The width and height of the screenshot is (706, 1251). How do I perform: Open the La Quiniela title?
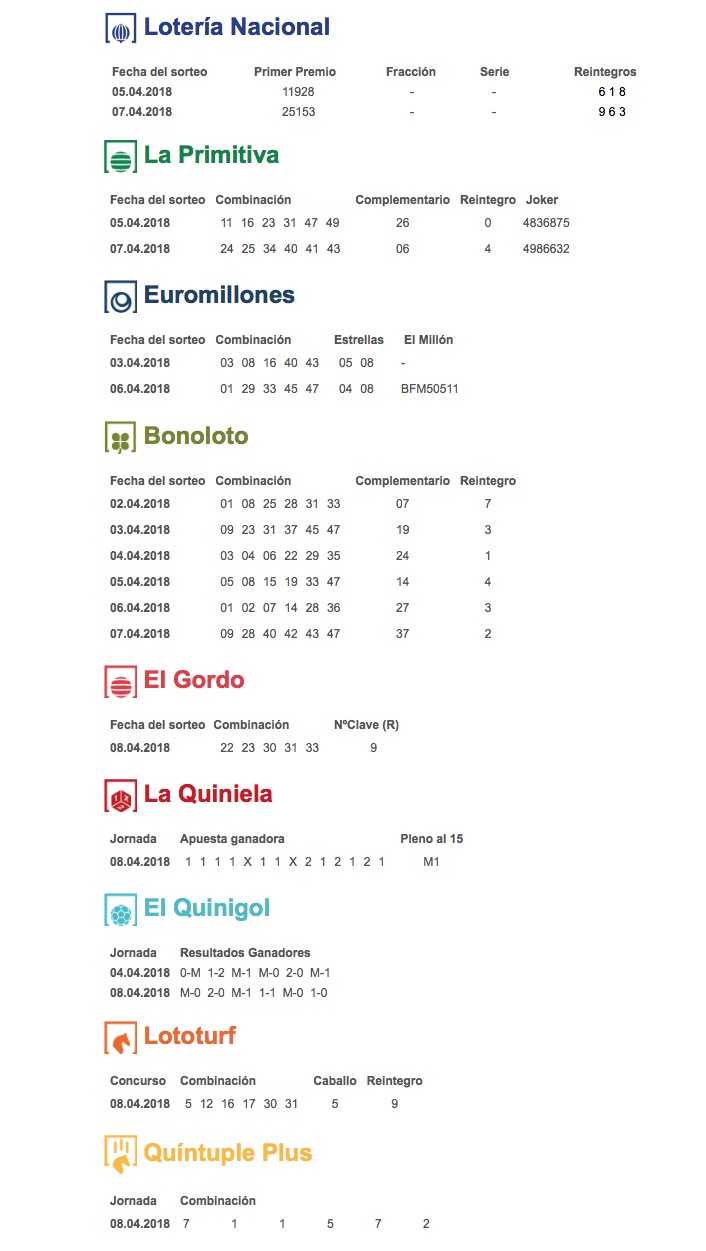click(208, 795)
